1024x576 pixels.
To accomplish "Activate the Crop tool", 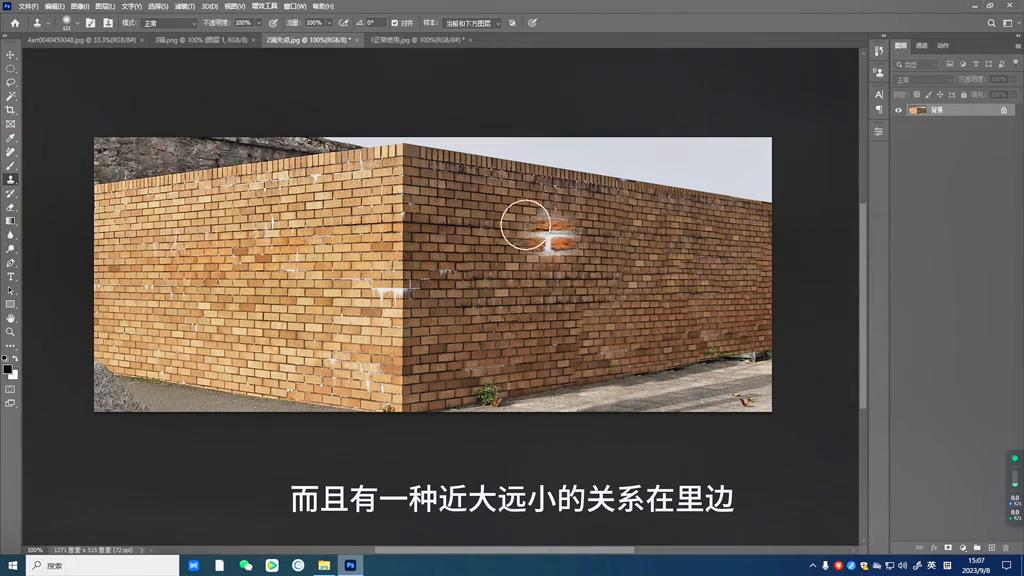I will [x=11, y=108].
